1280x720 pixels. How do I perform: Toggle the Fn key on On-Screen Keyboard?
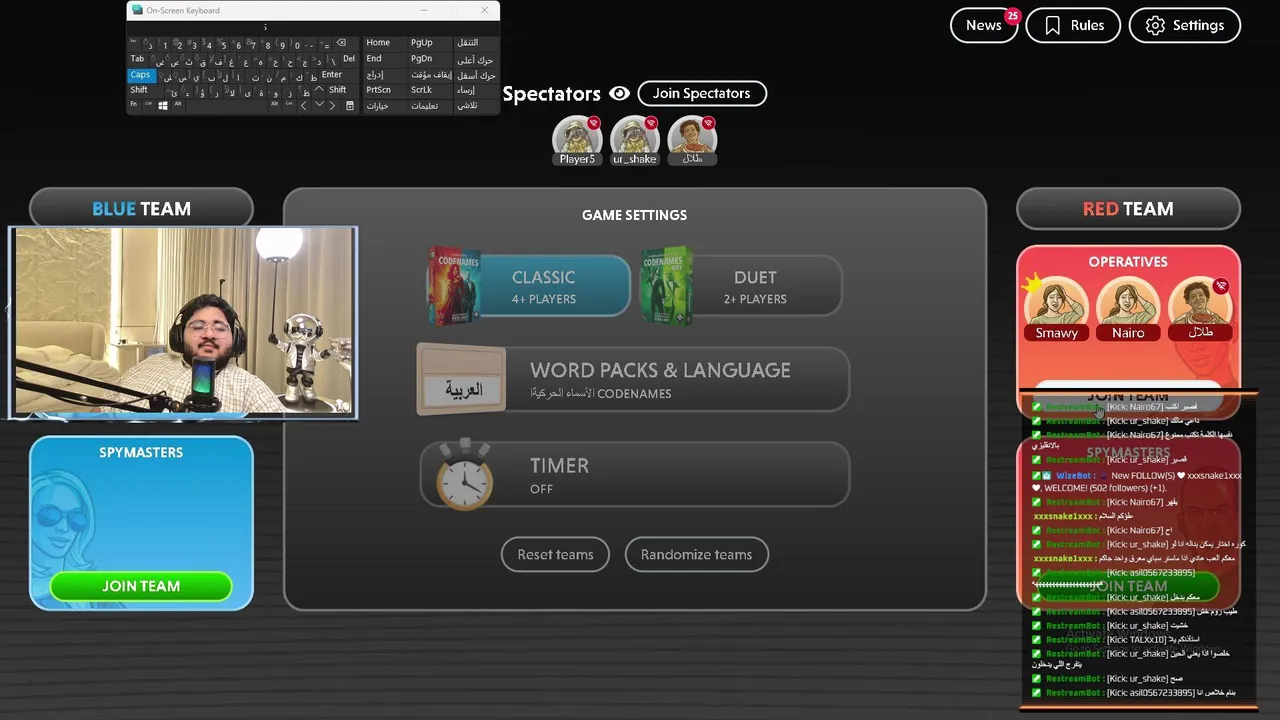point(134,105)
